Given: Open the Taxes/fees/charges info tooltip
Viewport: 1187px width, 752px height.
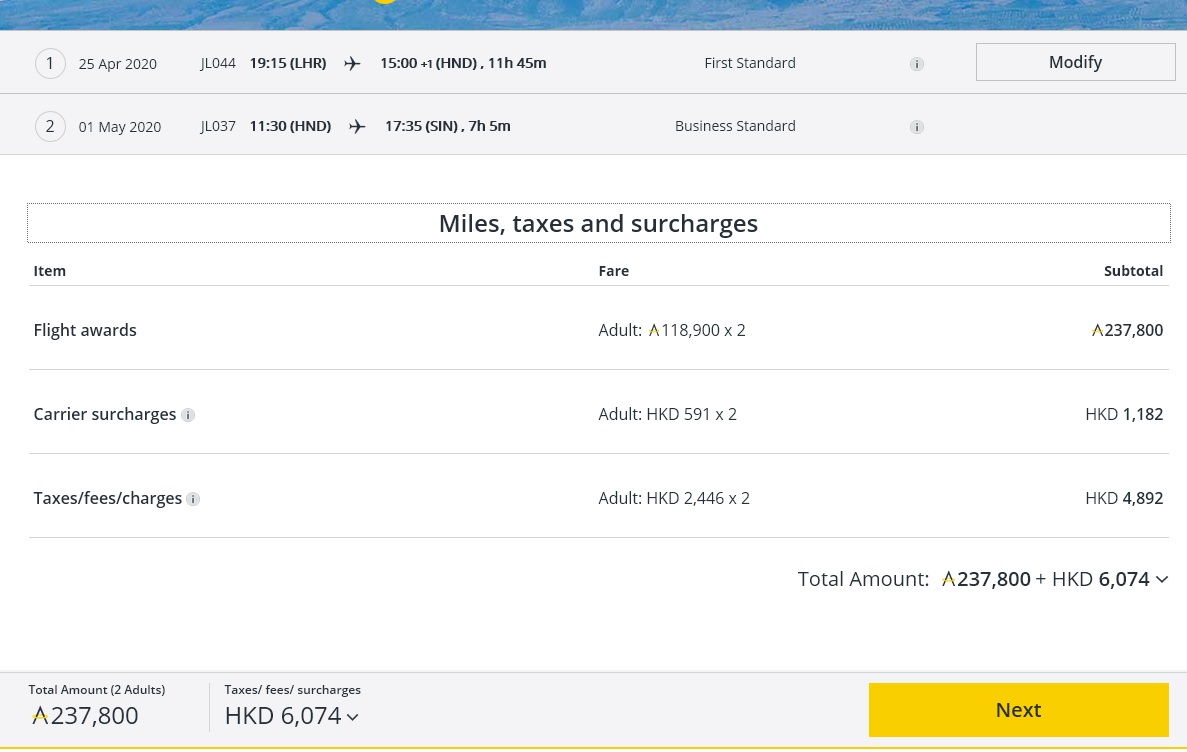Looking at the screenshot, I should coord(193,499).
